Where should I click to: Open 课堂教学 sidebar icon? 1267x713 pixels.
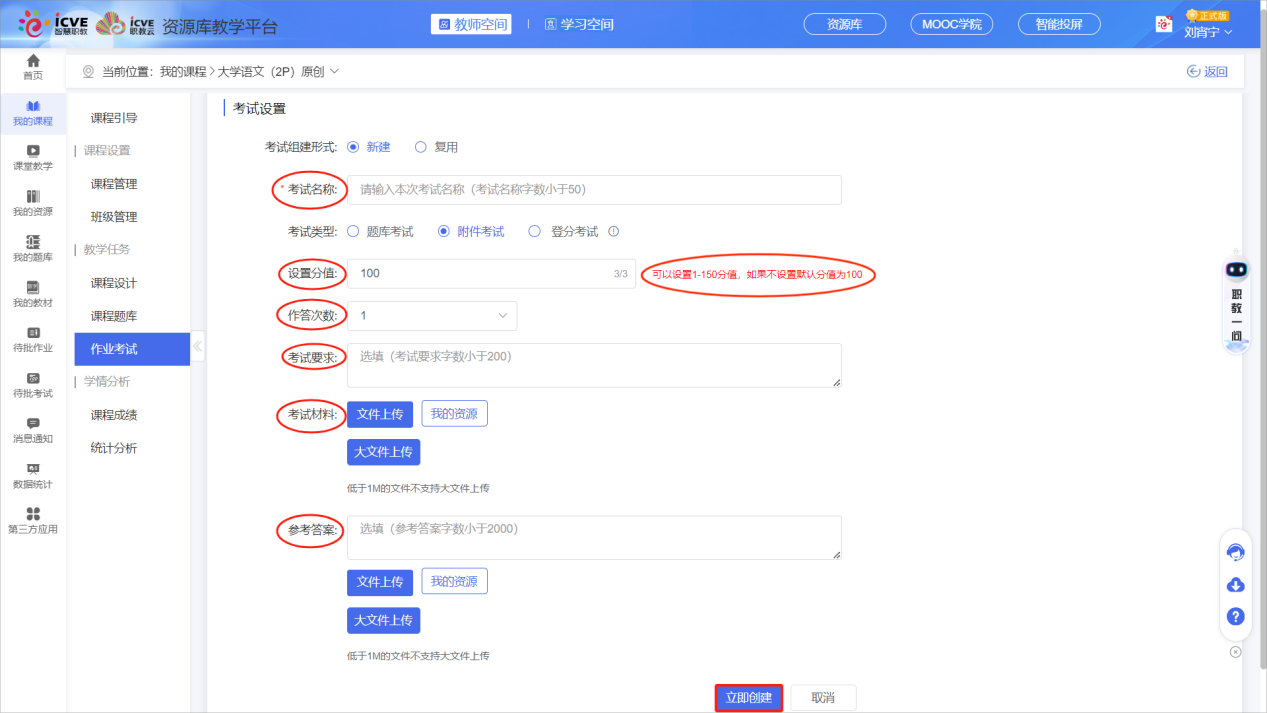33,152
